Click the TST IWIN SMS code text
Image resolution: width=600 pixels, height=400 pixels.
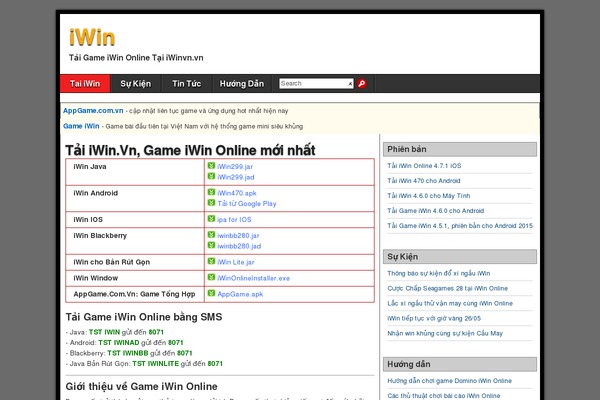[x=104, y=332]
